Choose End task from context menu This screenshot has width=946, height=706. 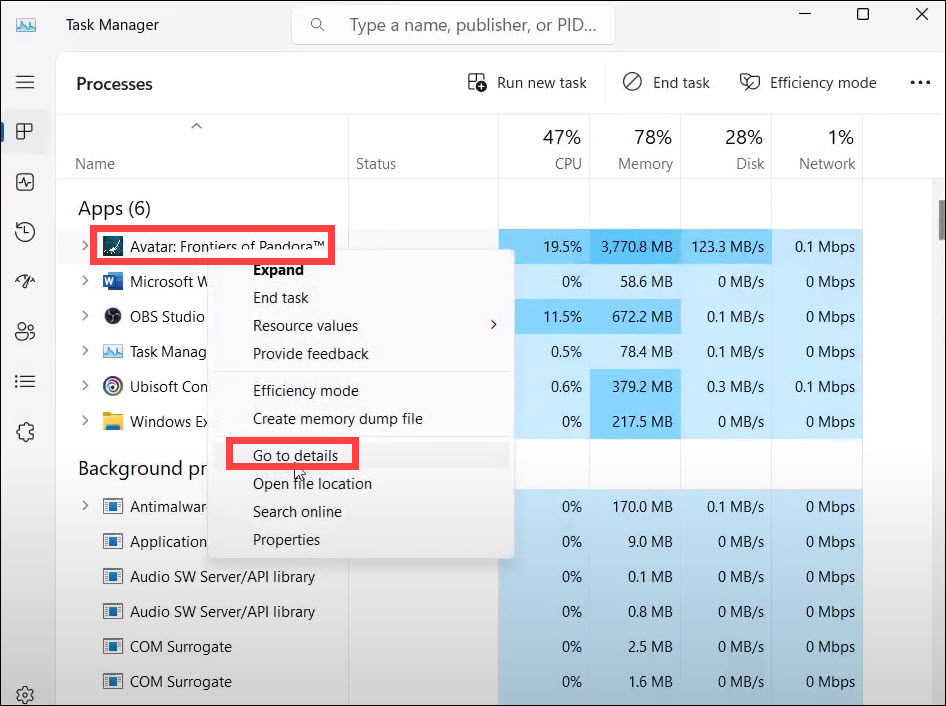(281, 298)
